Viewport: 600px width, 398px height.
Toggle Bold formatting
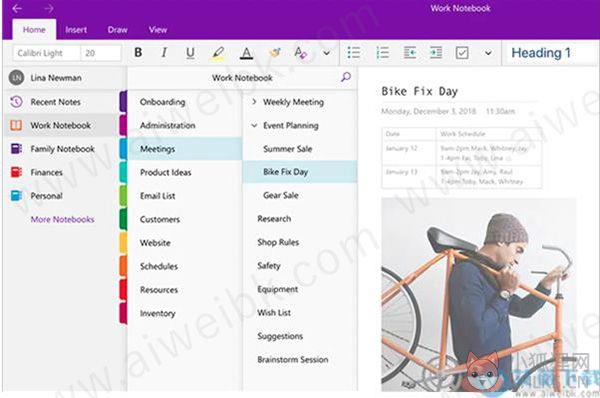click(139, 52)
